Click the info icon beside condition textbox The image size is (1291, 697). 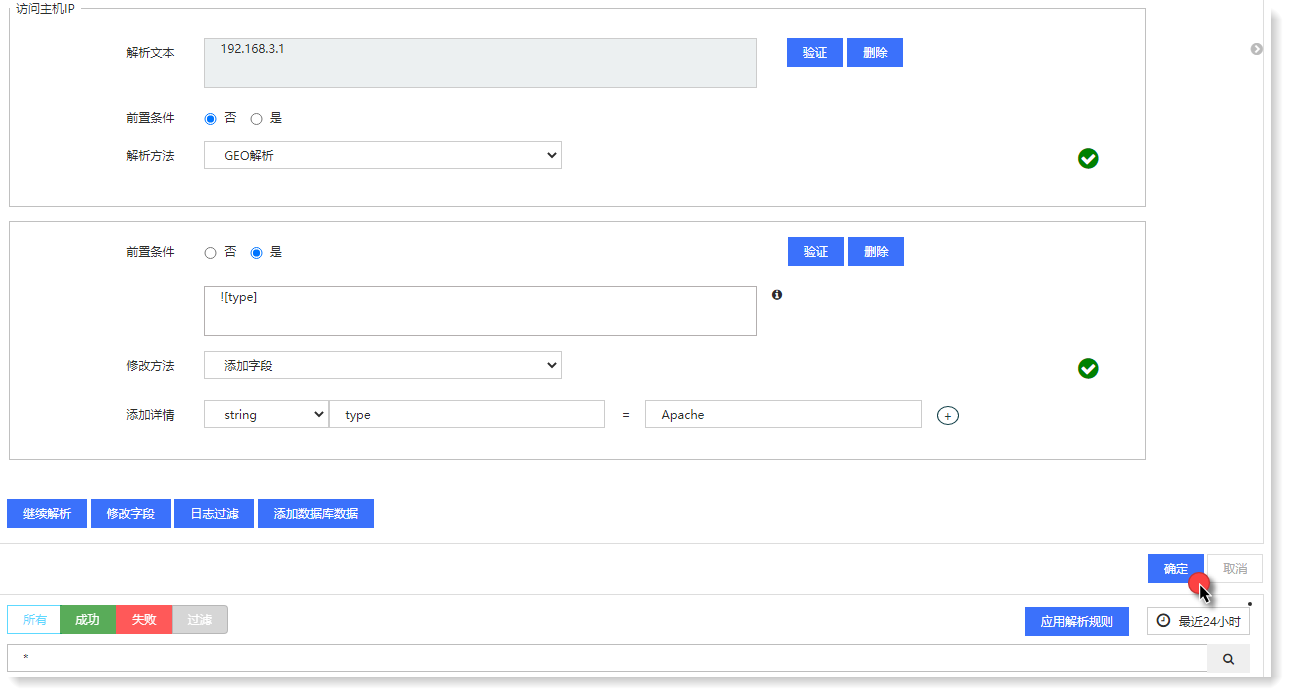click(x=777, y=295)
